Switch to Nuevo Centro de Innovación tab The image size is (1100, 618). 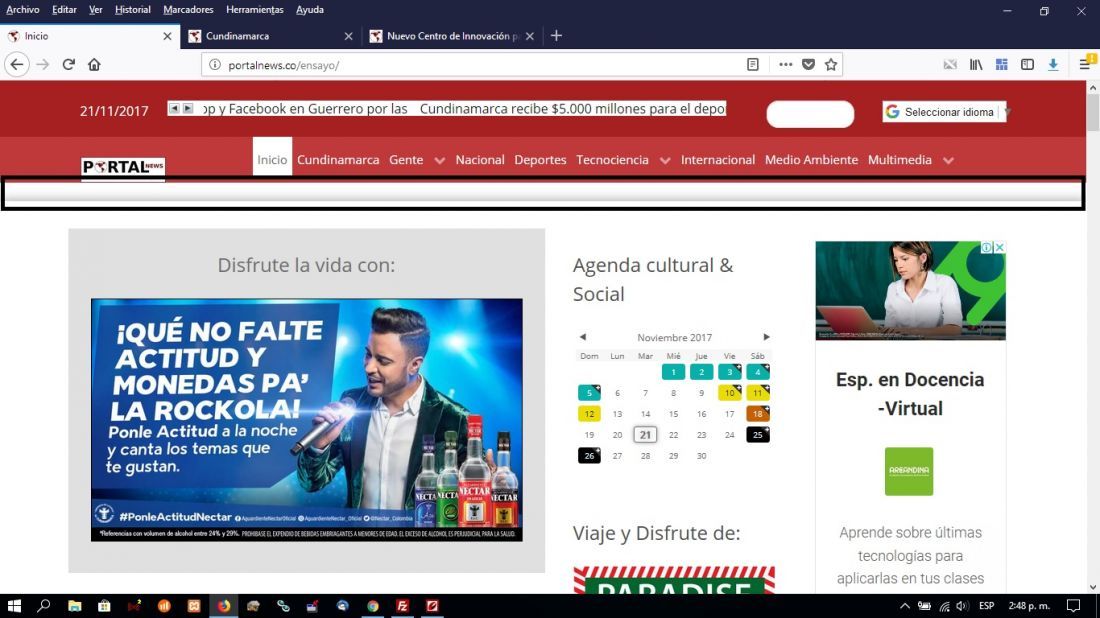tap(452, 36)
